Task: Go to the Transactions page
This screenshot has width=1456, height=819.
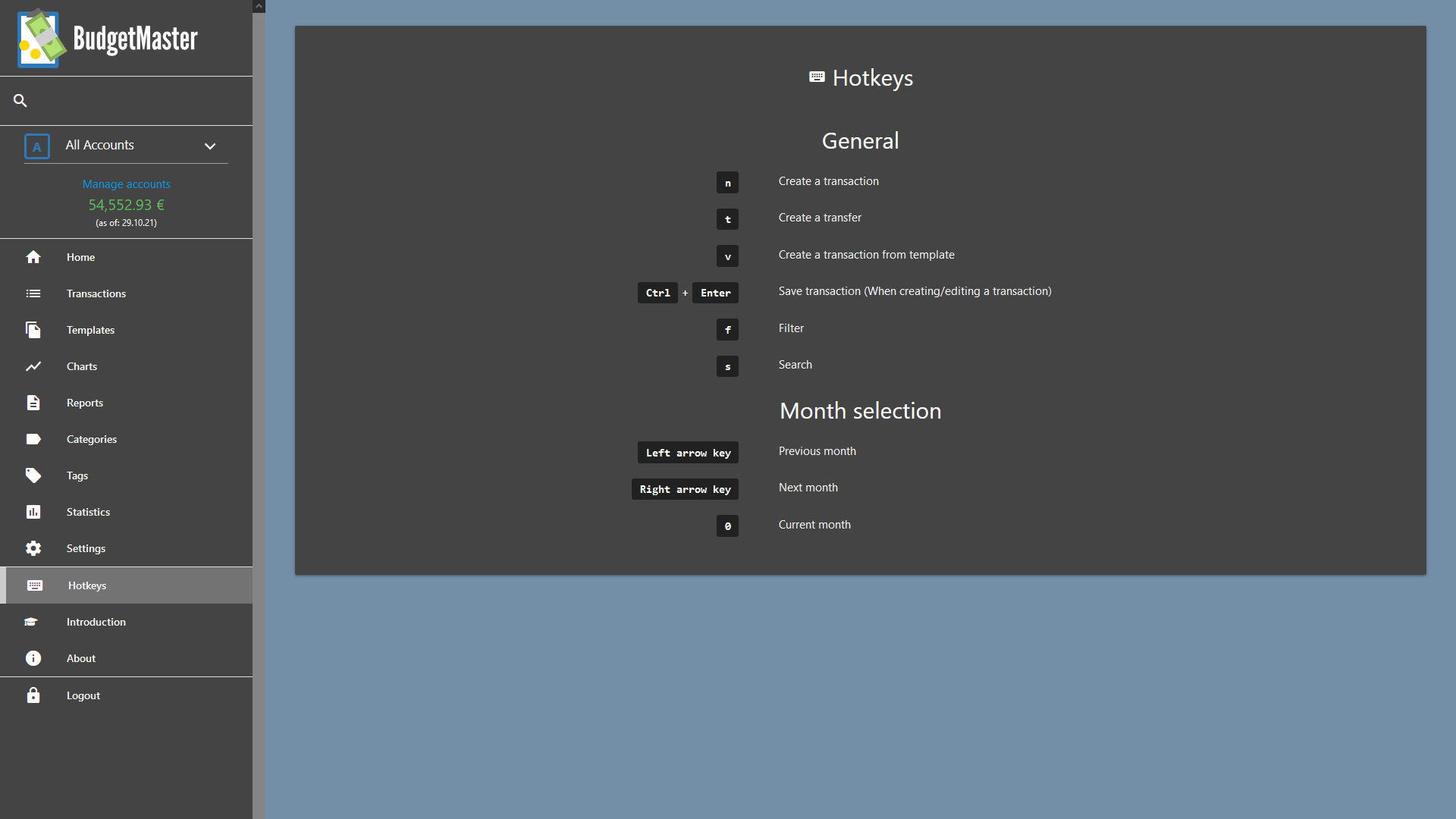Action: (126, 293)
